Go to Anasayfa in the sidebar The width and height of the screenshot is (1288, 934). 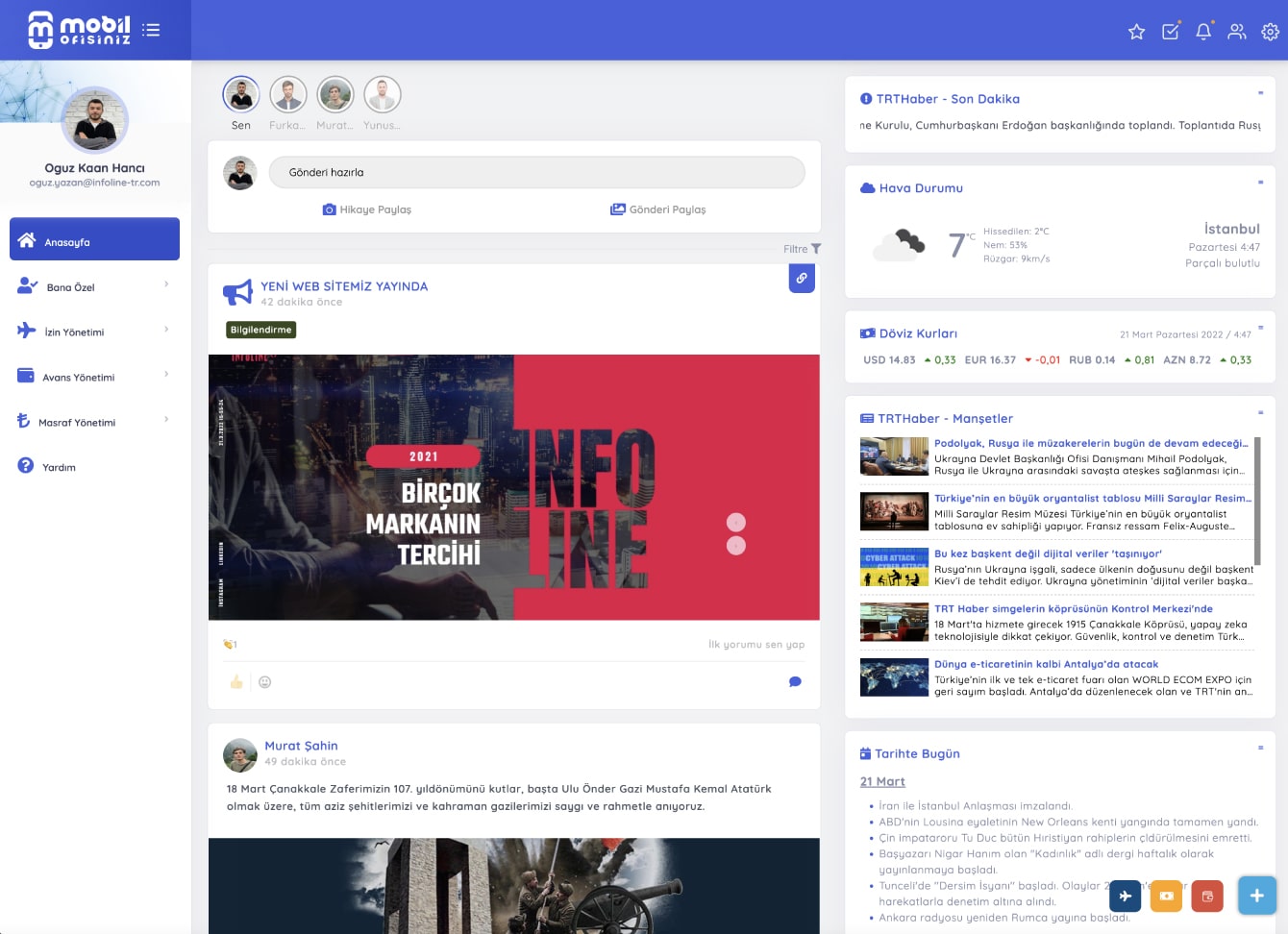(x=94, y=239)
